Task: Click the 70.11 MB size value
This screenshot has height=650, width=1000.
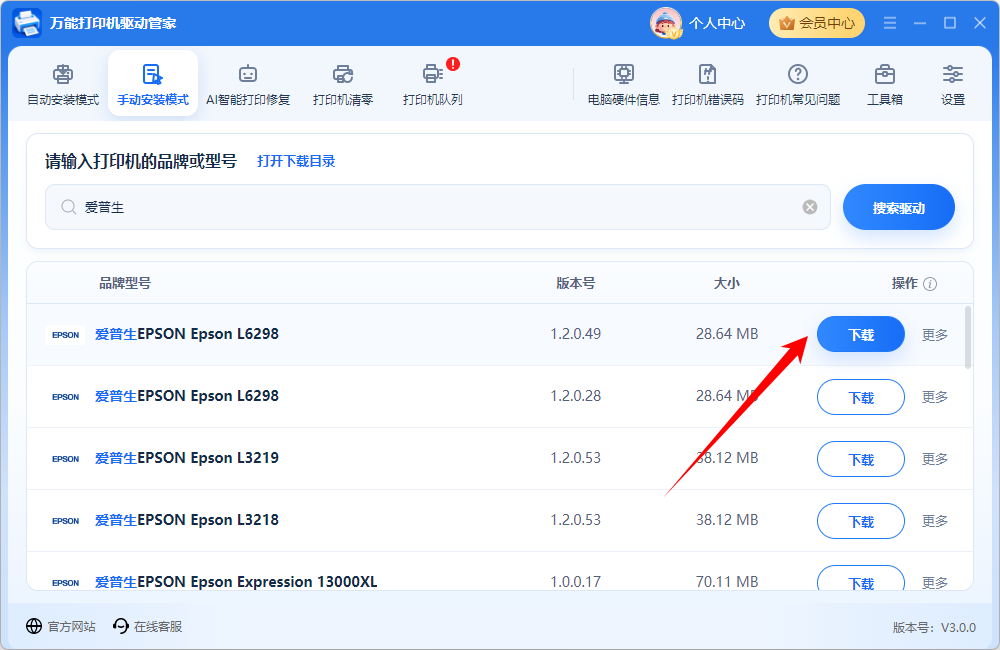Action: (727, 582)
